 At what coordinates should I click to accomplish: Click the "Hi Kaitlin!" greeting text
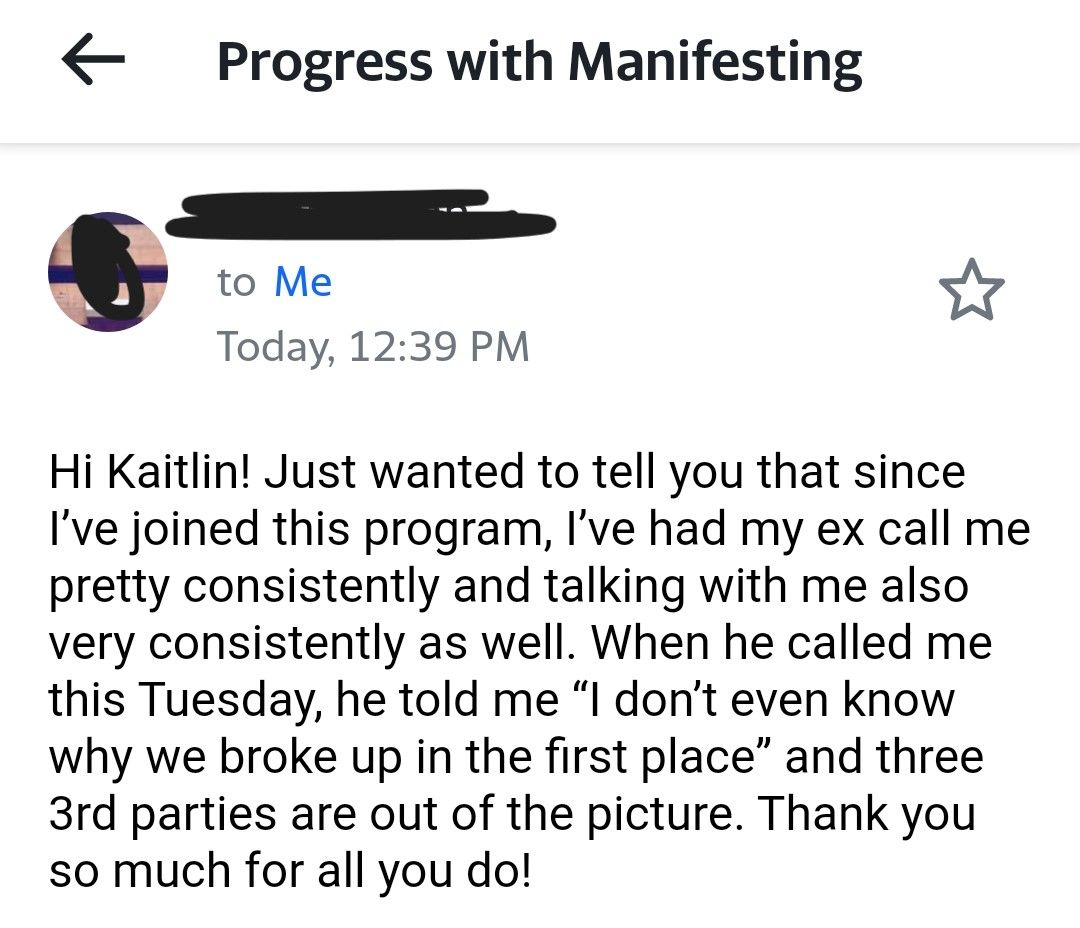point(149,472)
